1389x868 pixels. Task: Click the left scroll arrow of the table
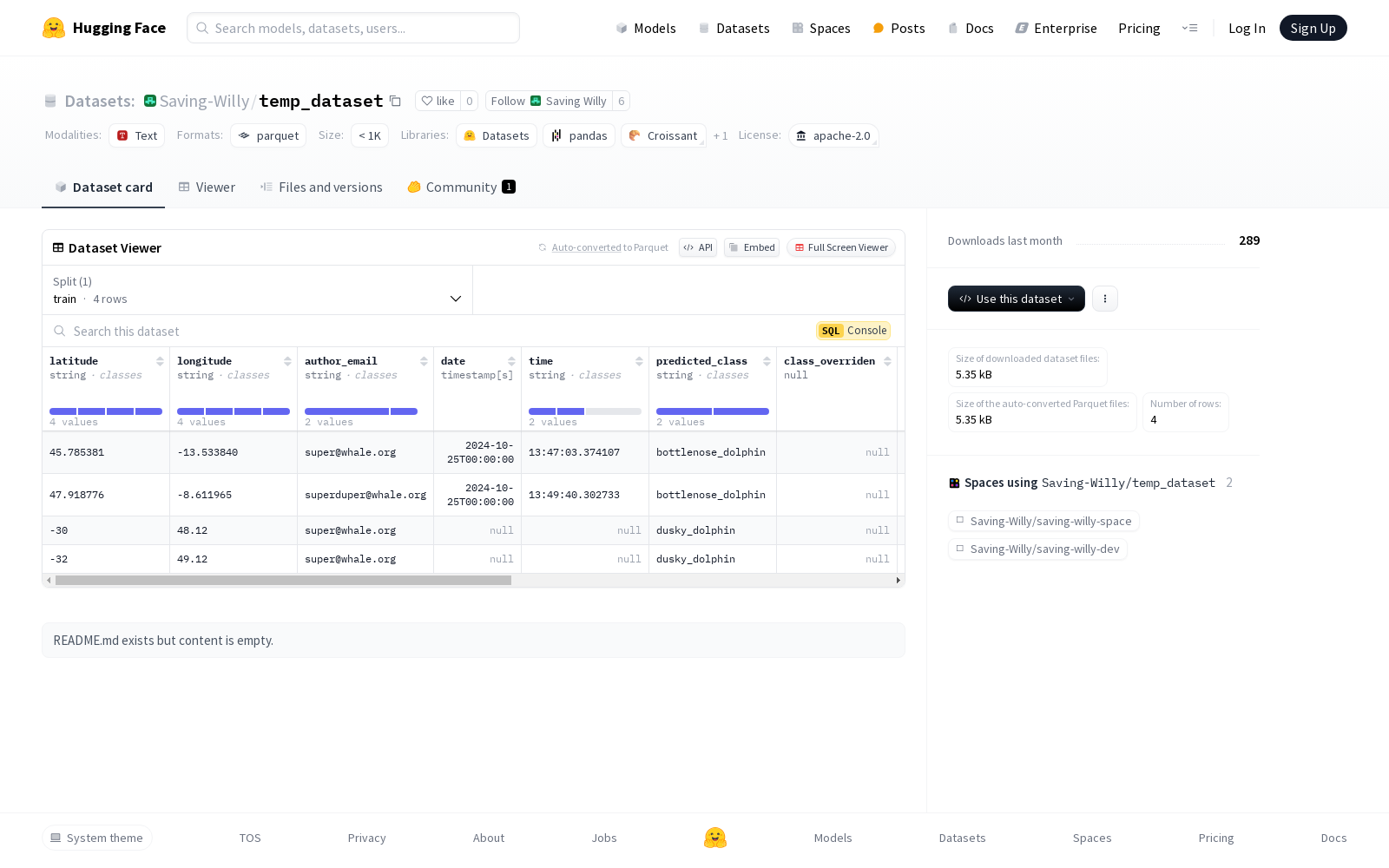[x=49, y=580]
